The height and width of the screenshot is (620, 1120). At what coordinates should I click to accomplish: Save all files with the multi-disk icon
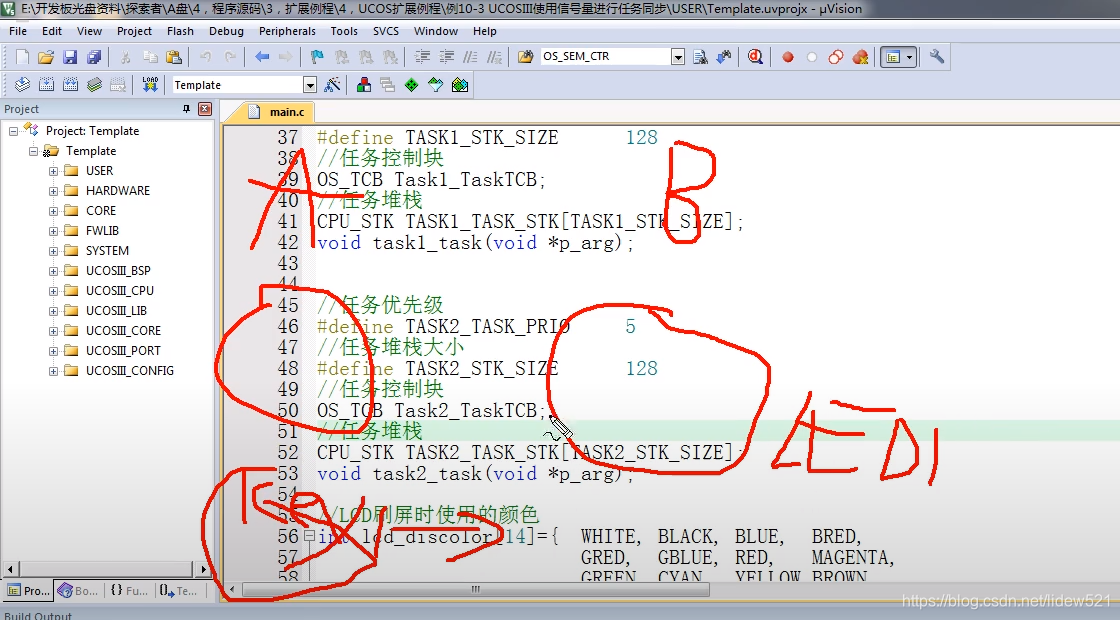pos(94,57)
